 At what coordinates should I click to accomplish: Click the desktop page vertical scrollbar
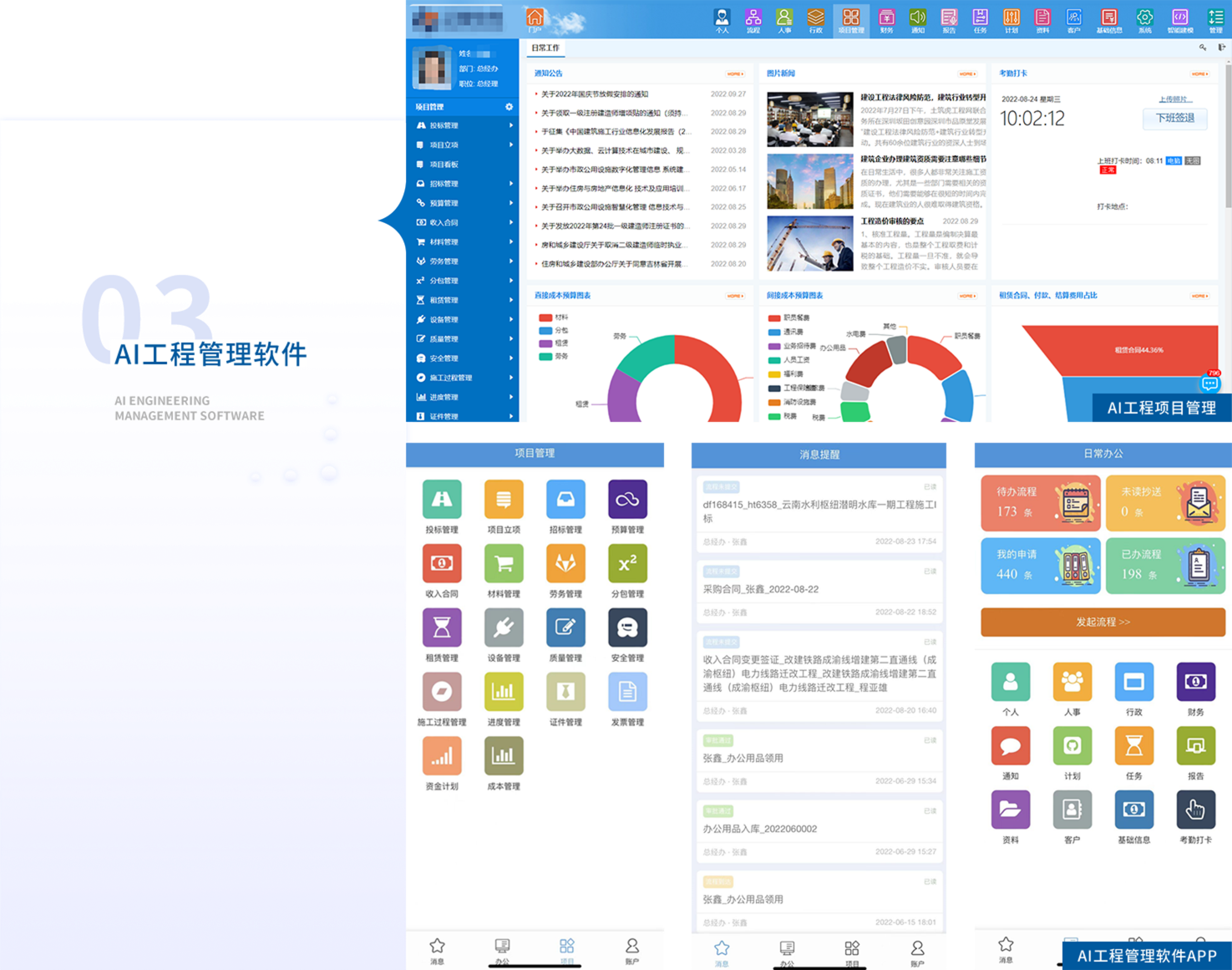[1227, 167]
